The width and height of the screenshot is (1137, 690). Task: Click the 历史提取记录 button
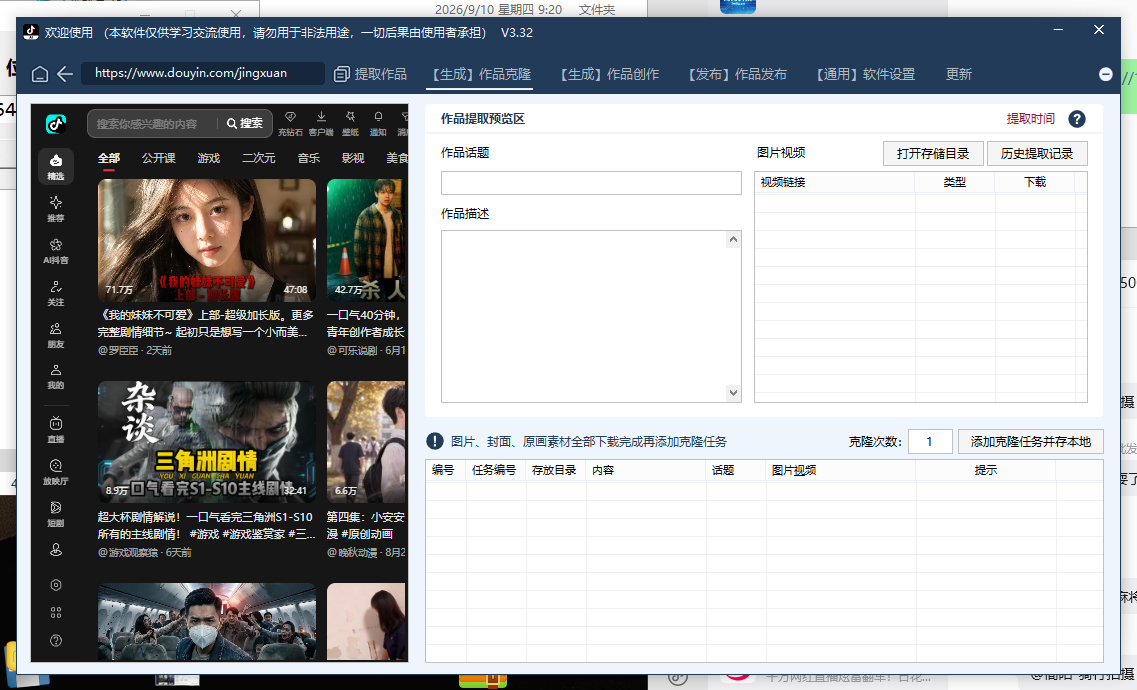point(1037,154)
